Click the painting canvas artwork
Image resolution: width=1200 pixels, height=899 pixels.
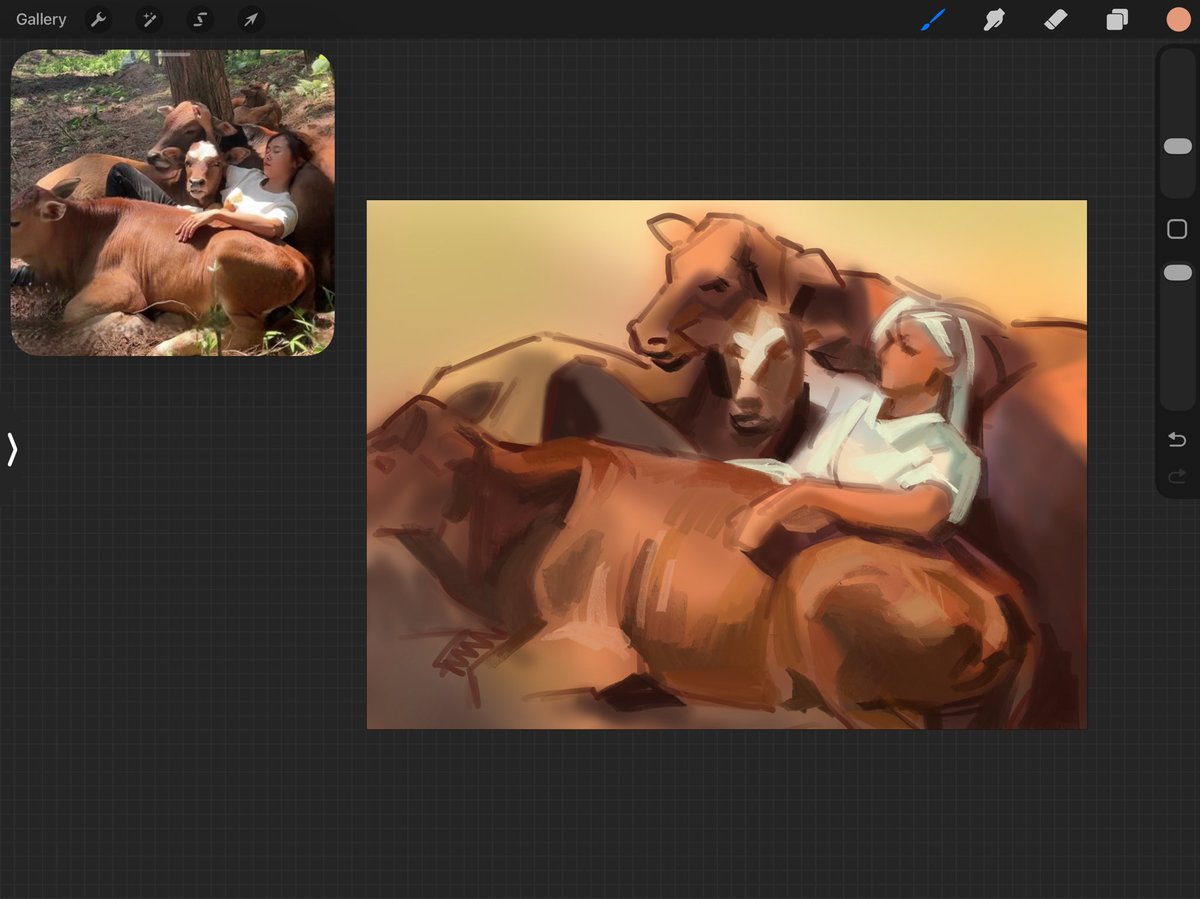(727, 465)
